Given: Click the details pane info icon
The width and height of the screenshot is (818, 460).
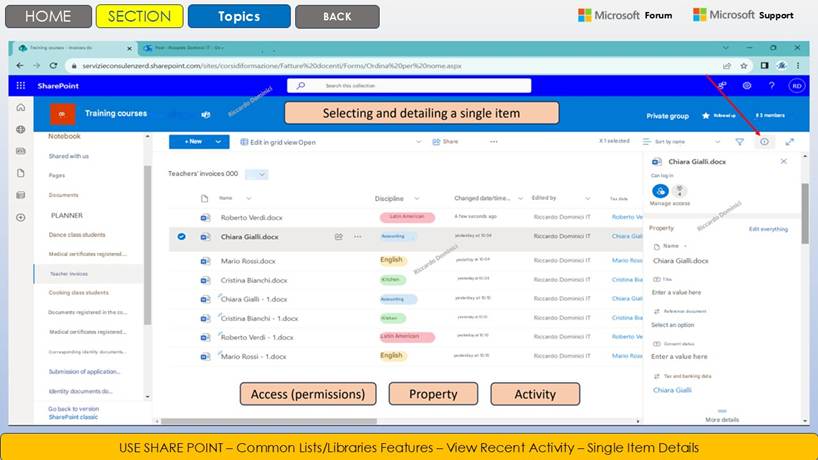Looking at the screenshot, I should tap(764, 142).
